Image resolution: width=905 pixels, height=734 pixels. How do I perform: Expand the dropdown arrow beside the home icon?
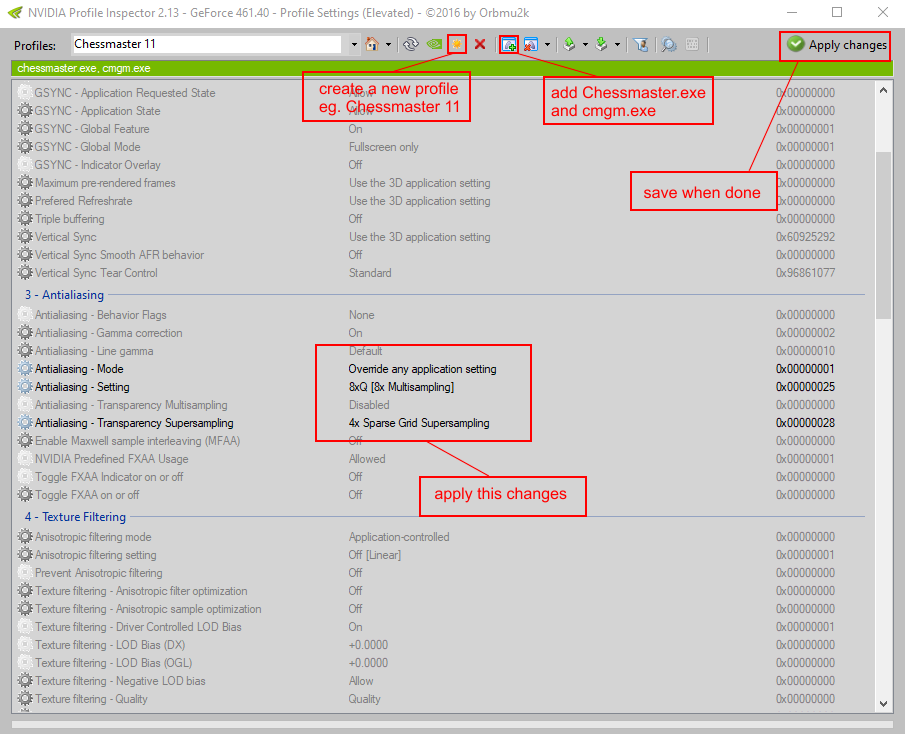388,44
